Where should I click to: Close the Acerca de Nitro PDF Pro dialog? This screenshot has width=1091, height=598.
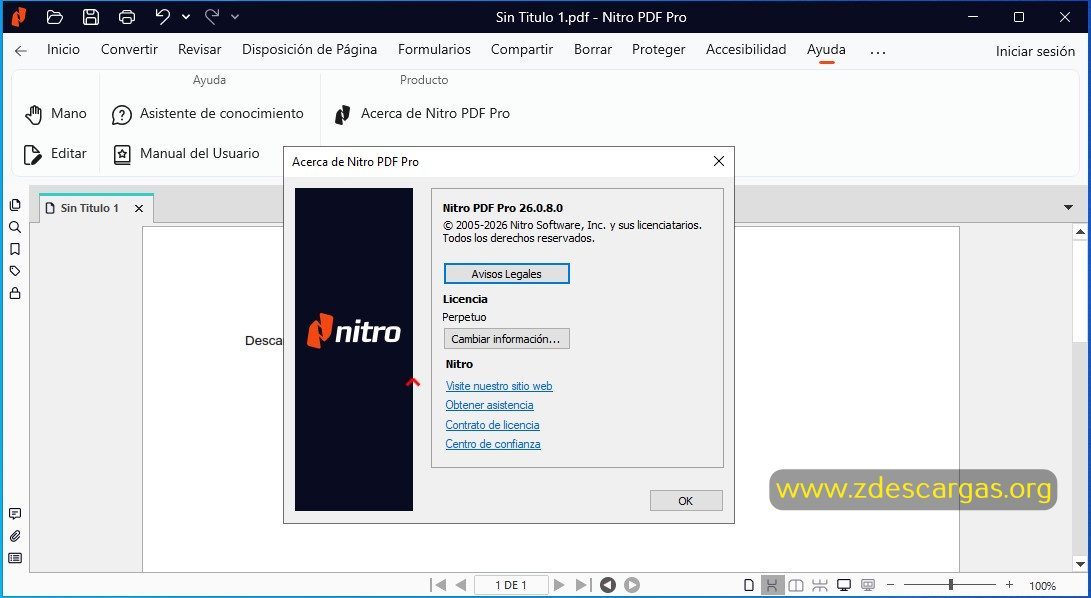719,162
